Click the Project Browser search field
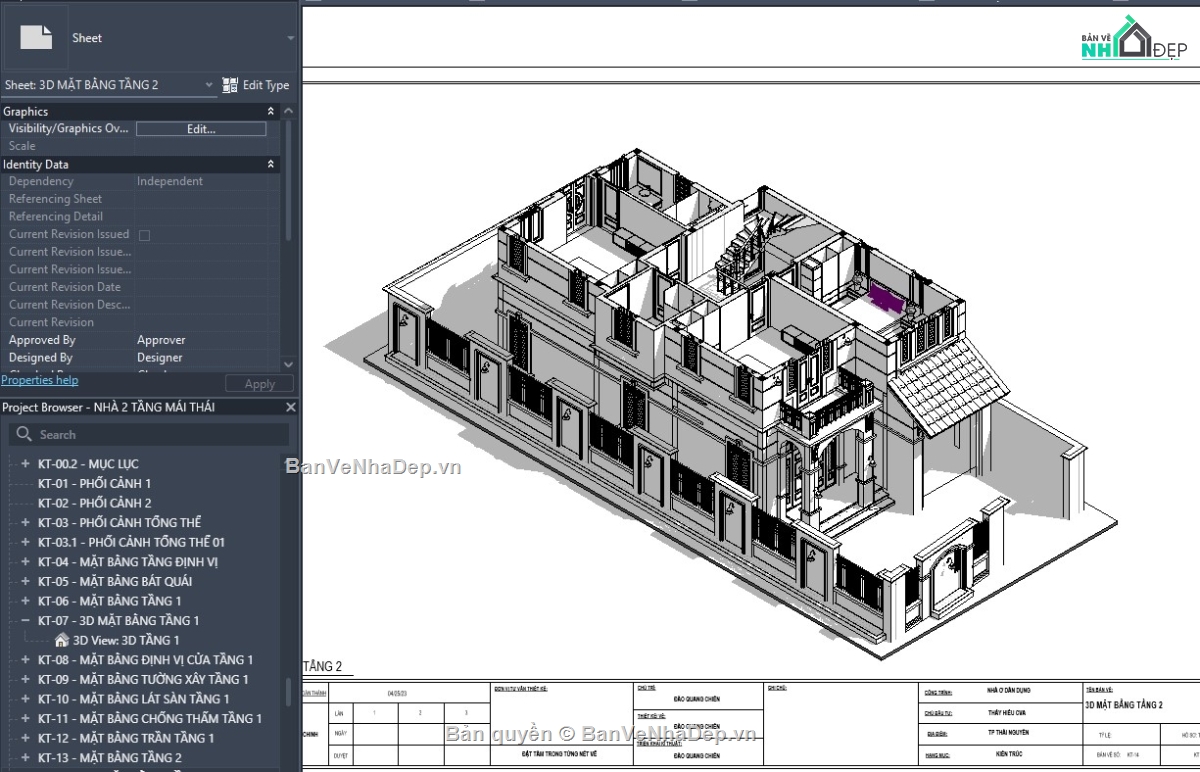The height and width of the screenshot is (772, 1200). pyautogui.click(x=150, y=434)
